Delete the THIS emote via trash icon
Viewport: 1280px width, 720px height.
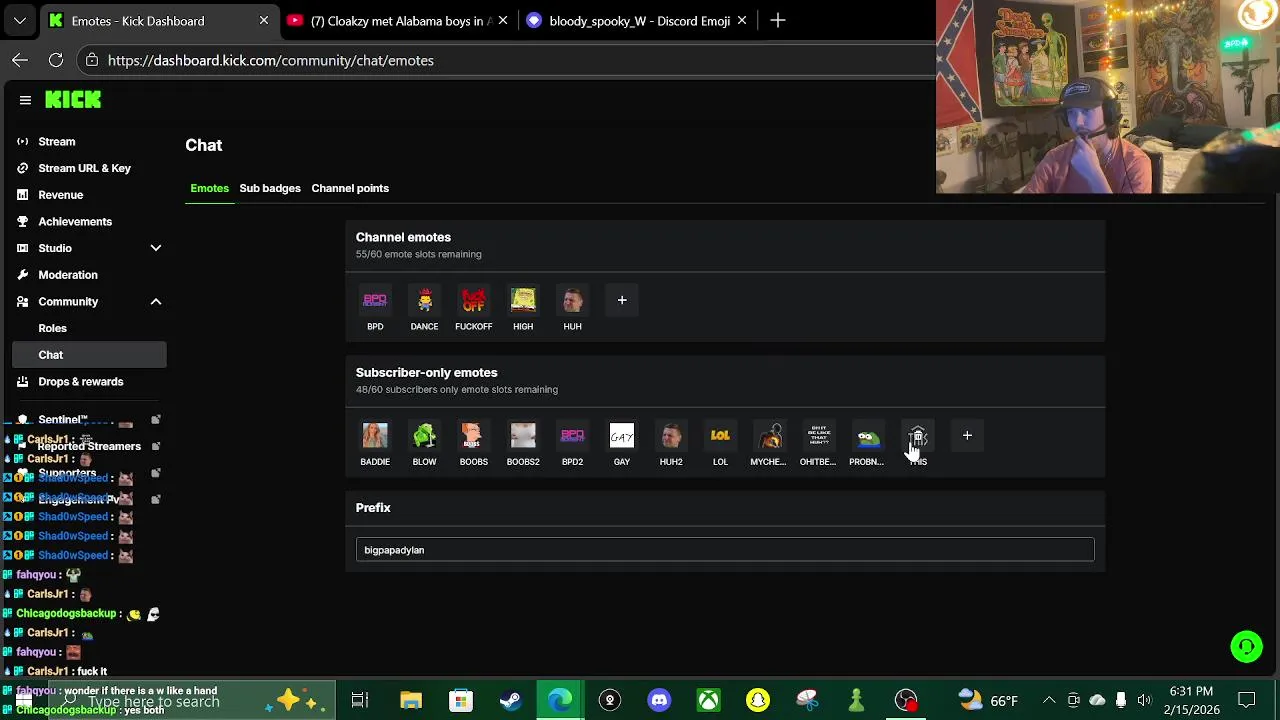[918, 437]
